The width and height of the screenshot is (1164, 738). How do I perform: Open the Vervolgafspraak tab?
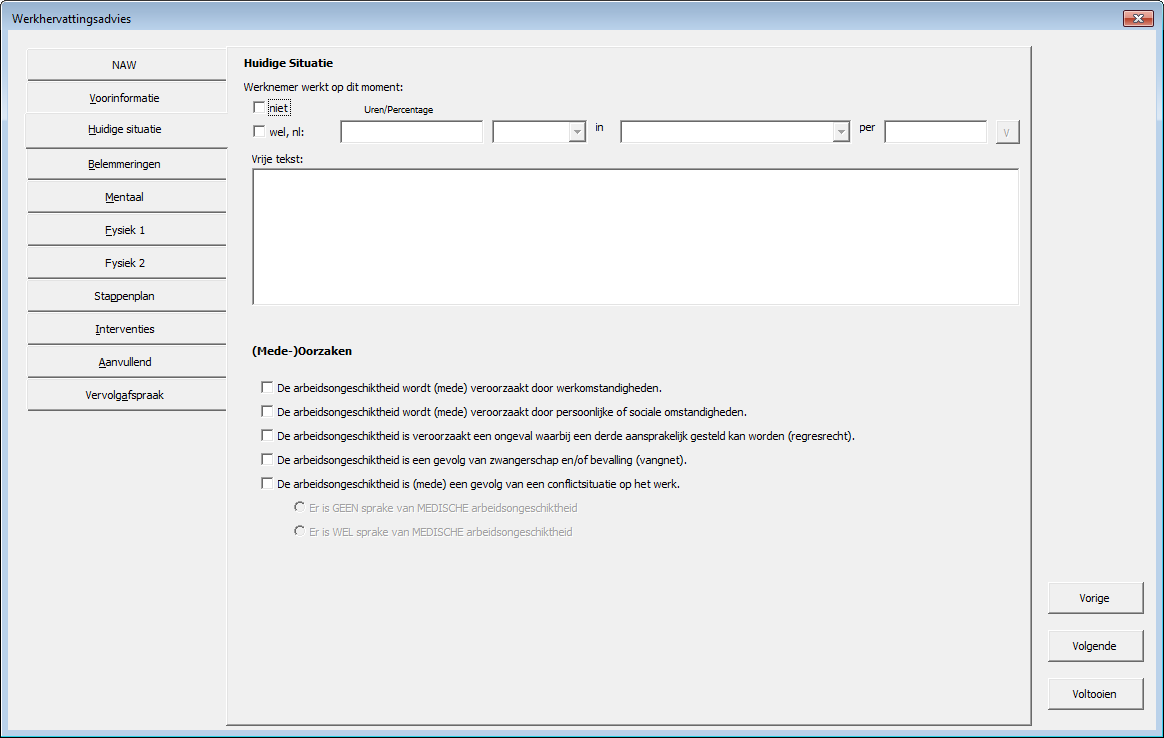click(125, 395)
